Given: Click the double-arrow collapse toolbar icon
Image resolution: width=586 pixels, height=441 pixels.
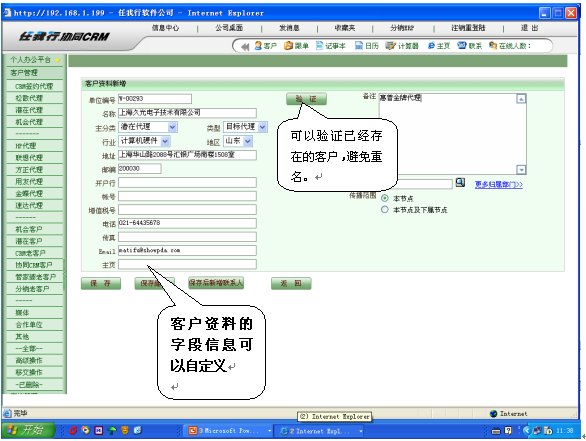Looking at the screenshot, I should coord(245,47).
